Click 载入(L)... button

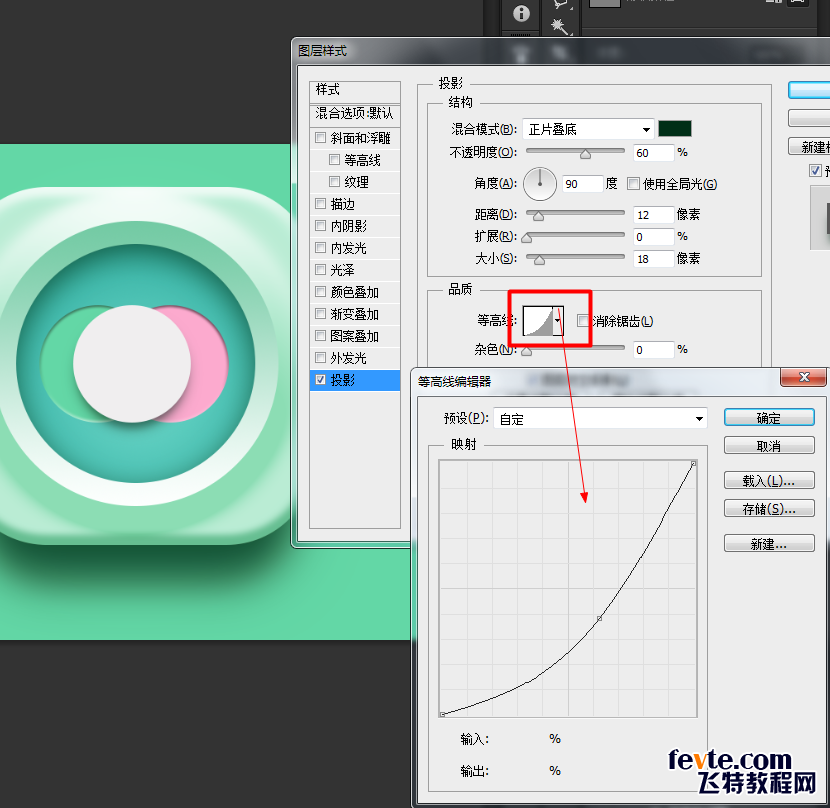tap(769, 480)
